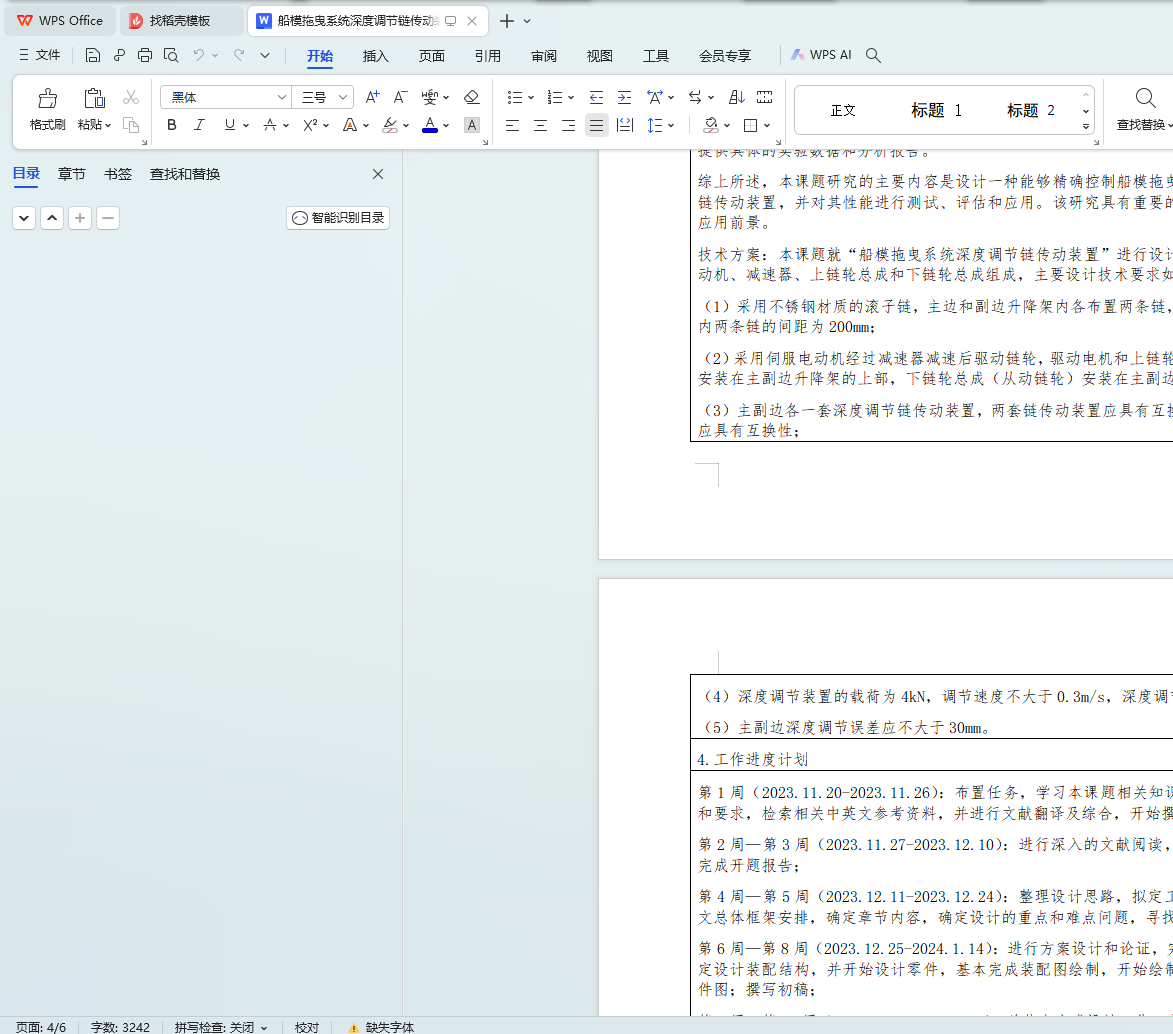This screenshot has height=1034, width=1173.
Task: Apply paragraph shading fill color
Action: click(711, 125)
